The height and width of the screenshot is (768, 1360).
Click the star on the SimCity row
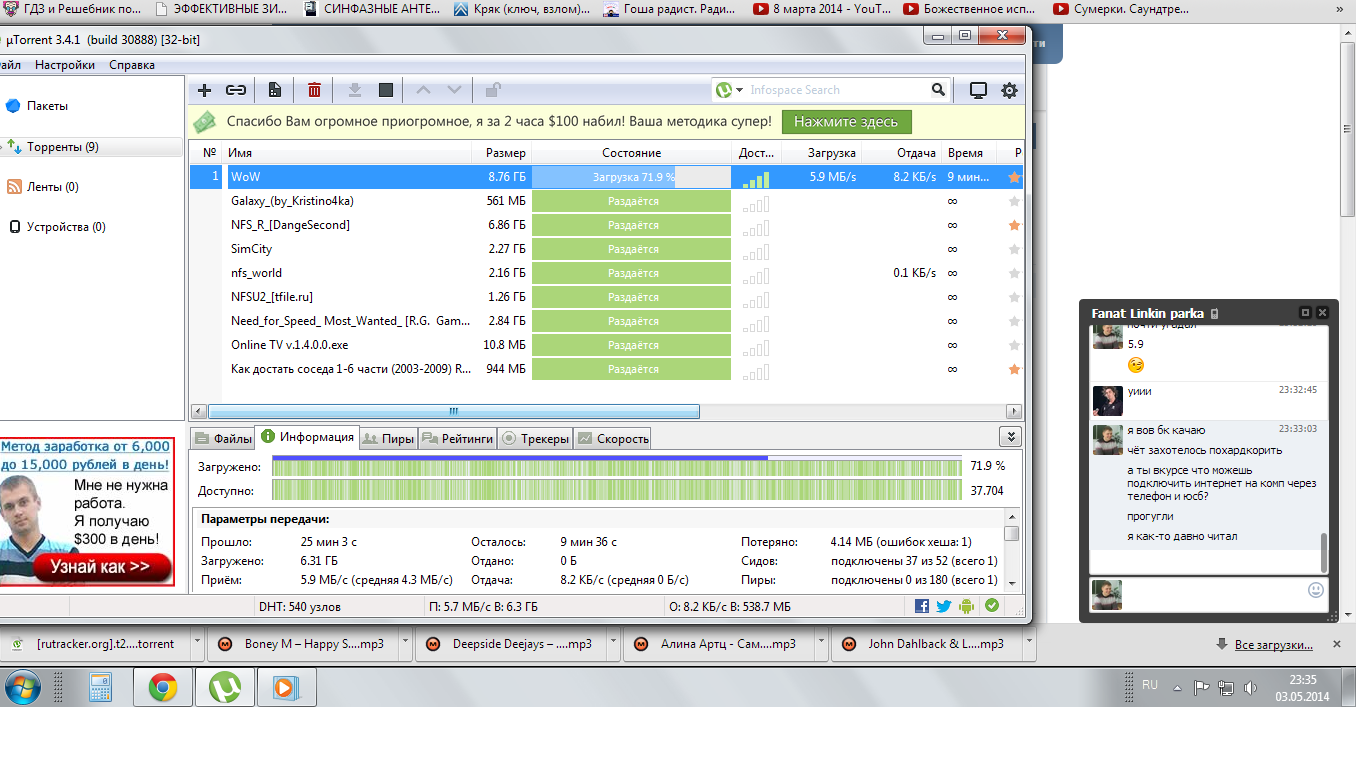1015,249
